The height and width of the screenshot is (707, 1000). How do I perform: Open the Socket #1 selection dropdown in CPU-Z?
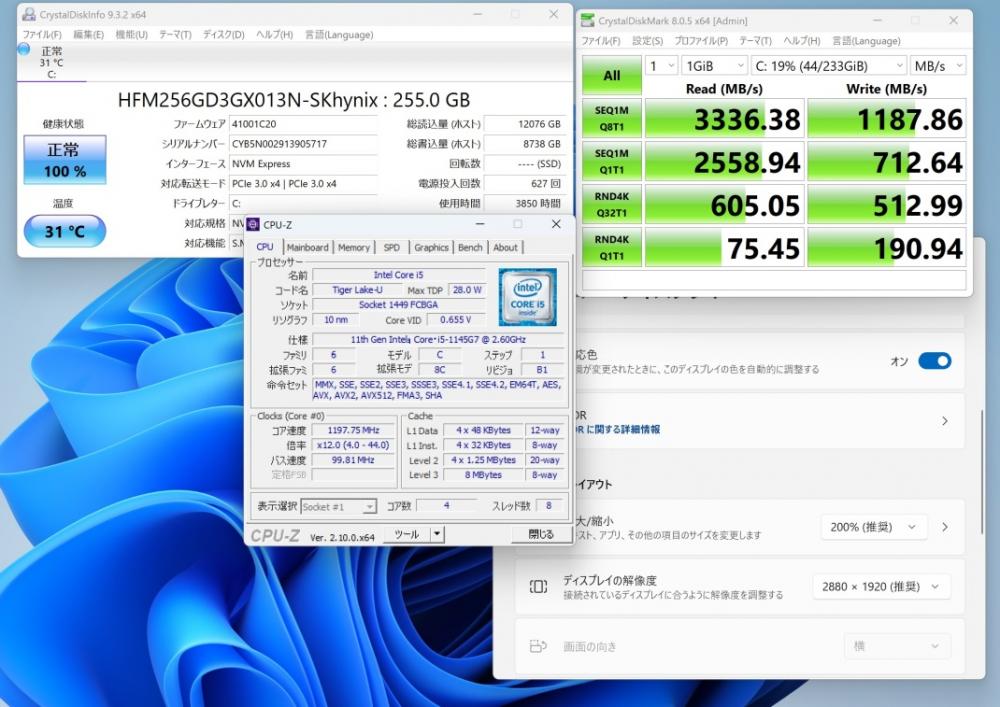click(339, 507)
